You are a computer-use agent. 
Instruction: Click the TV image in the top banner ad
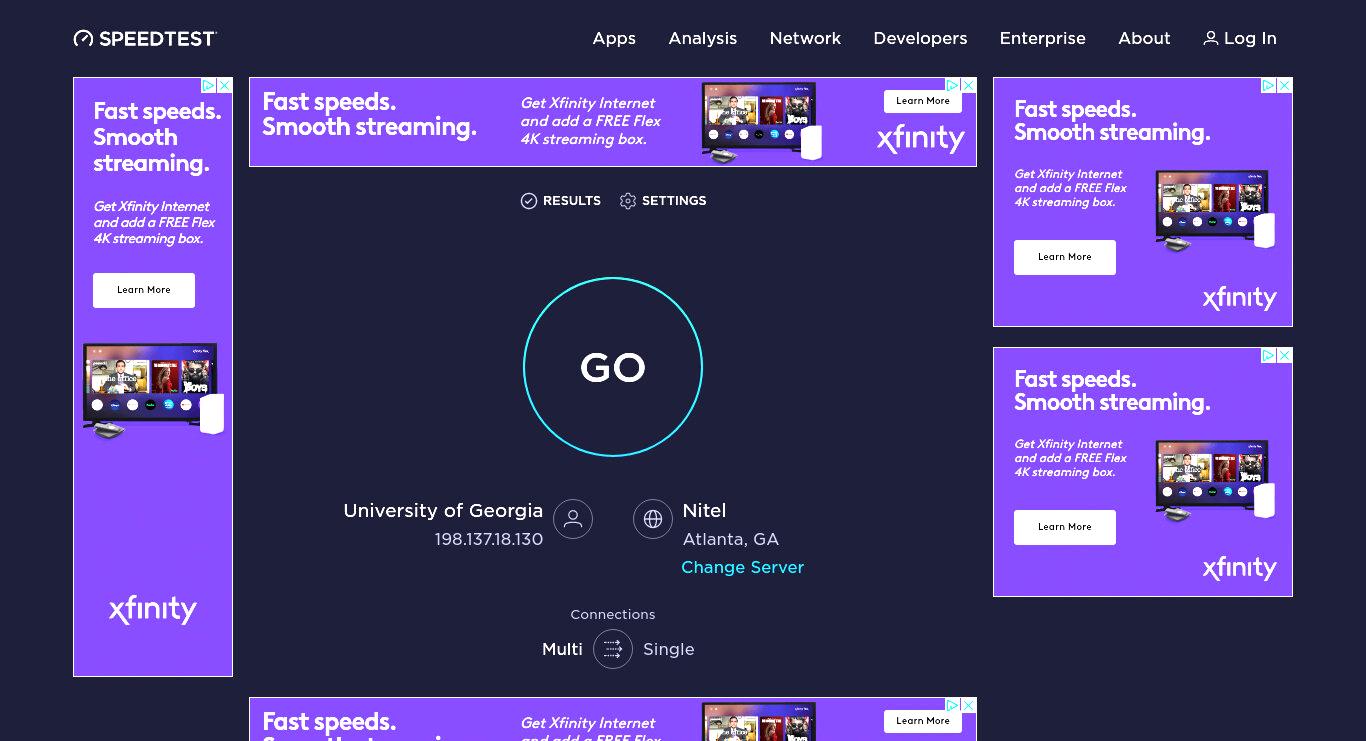coord(762,122)
